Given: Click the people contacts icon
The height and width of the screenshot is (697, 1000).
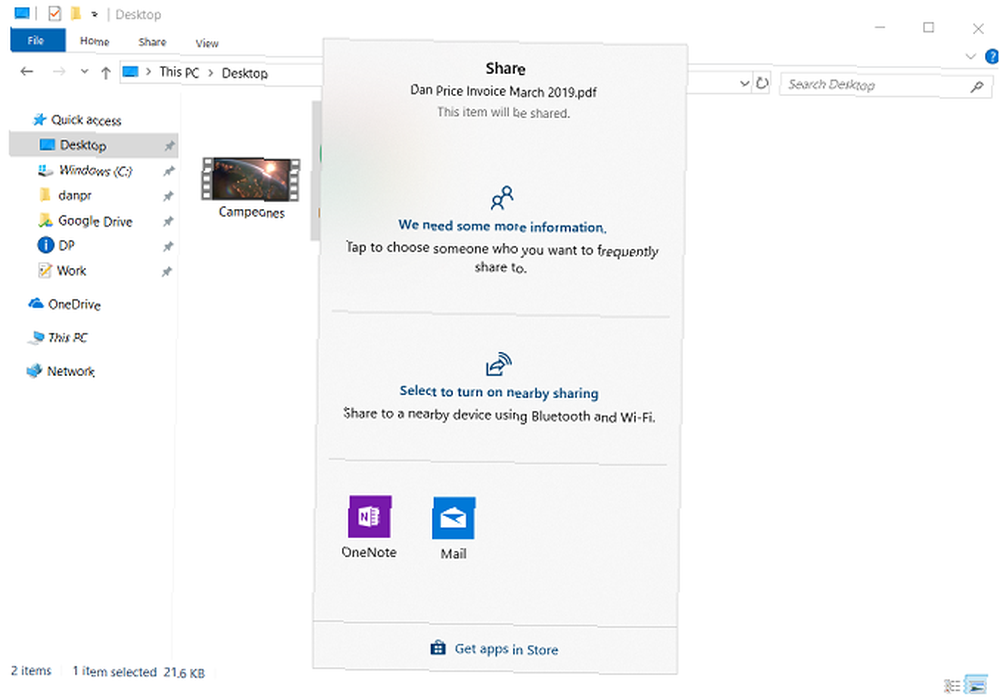Looking at the screenshot, I should pos(502,198).
